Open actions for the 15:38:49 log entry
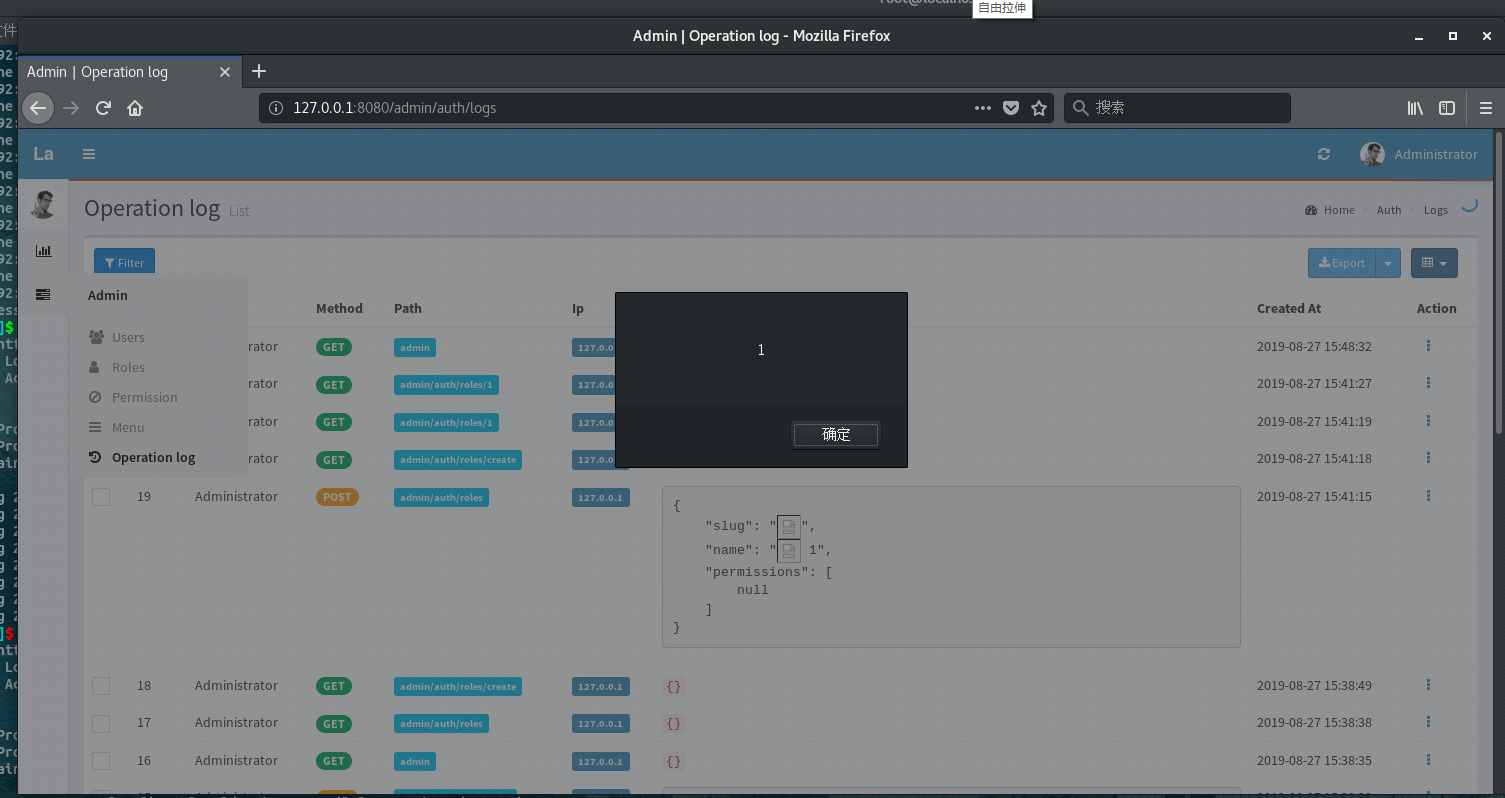 tap(1428, 685)
